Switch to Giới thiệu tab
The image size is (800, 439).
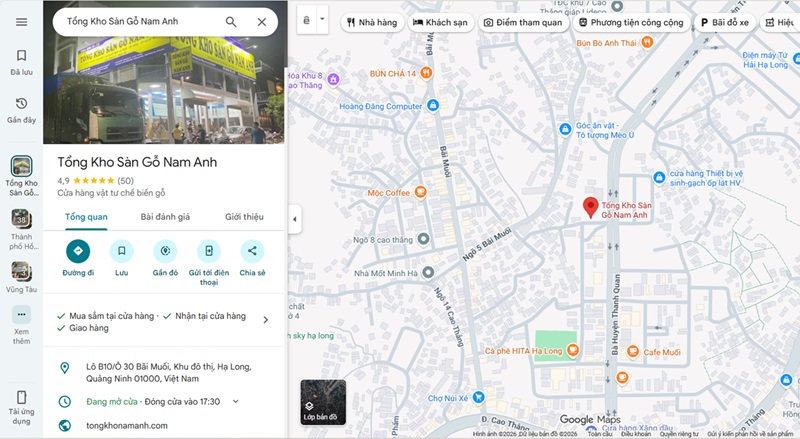coord(244,217)
